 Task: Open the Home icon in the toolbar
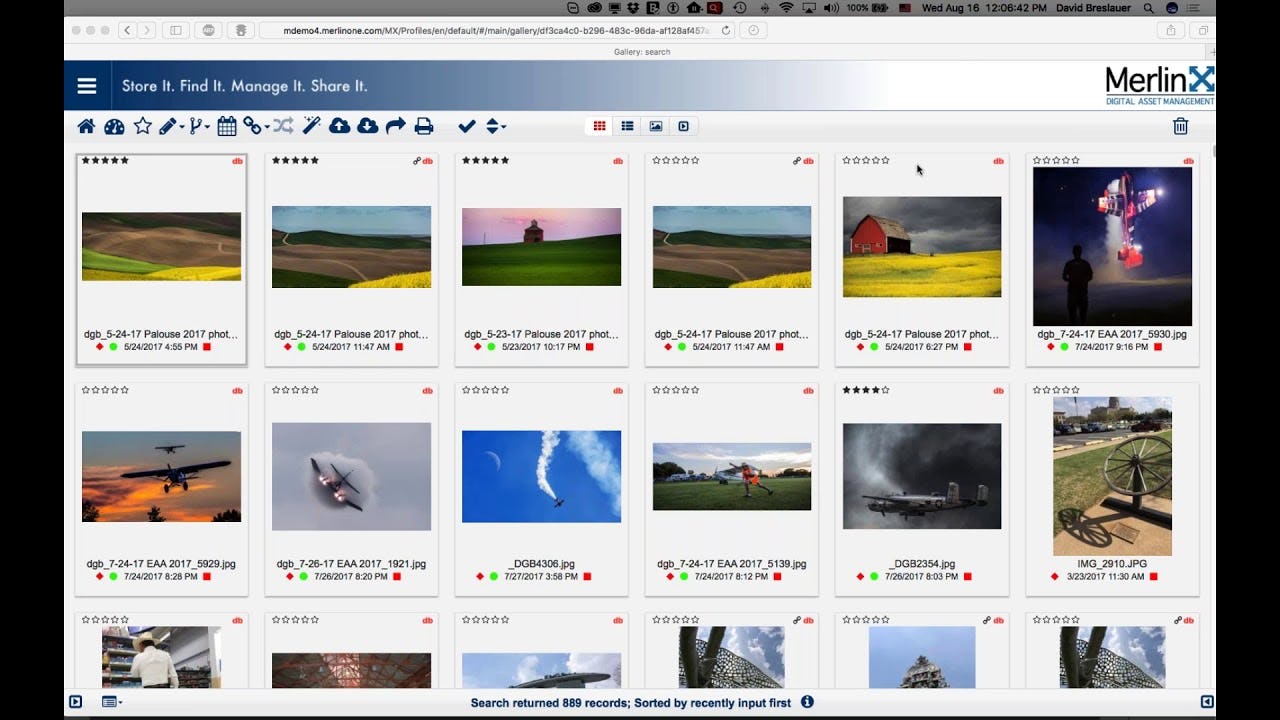pos(87,126)
